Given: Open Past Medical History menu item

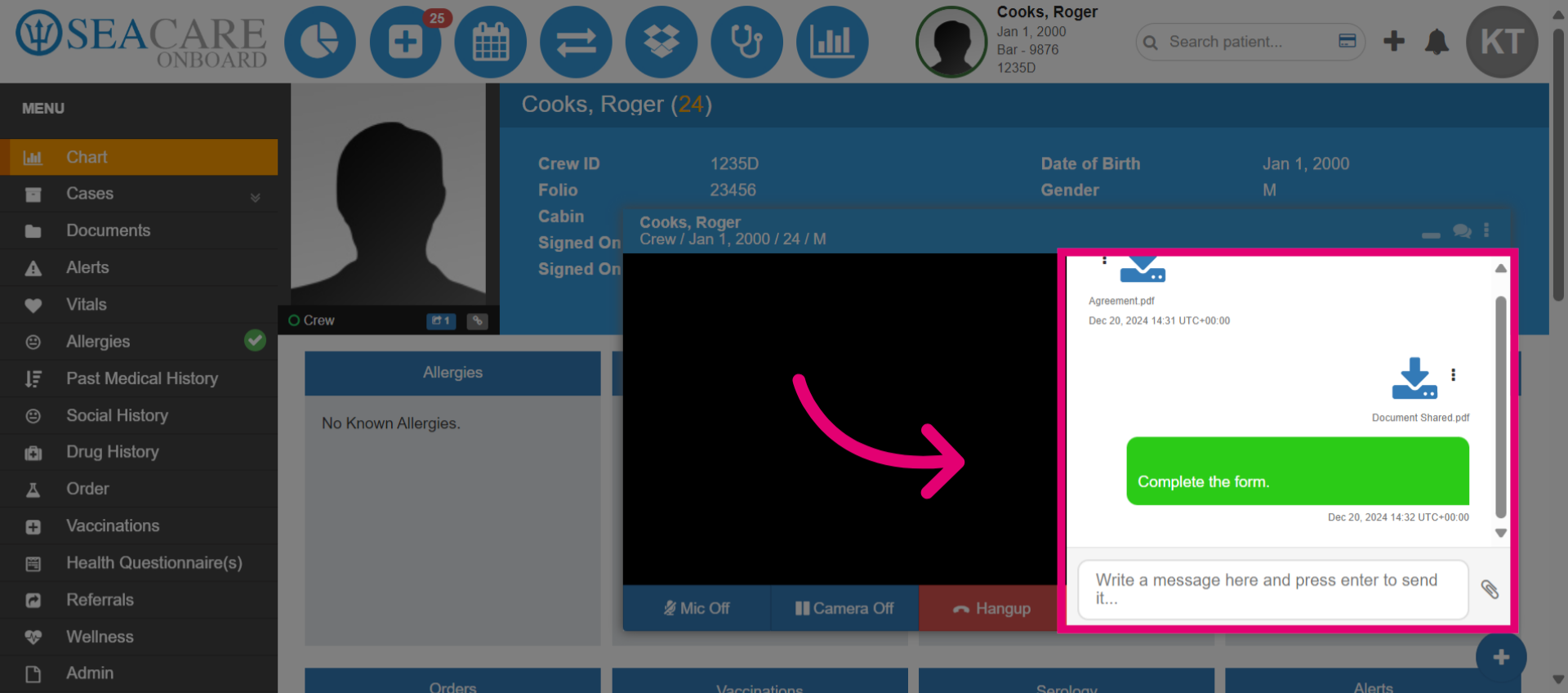Looking at the screenshot, I should pos(139,378).
